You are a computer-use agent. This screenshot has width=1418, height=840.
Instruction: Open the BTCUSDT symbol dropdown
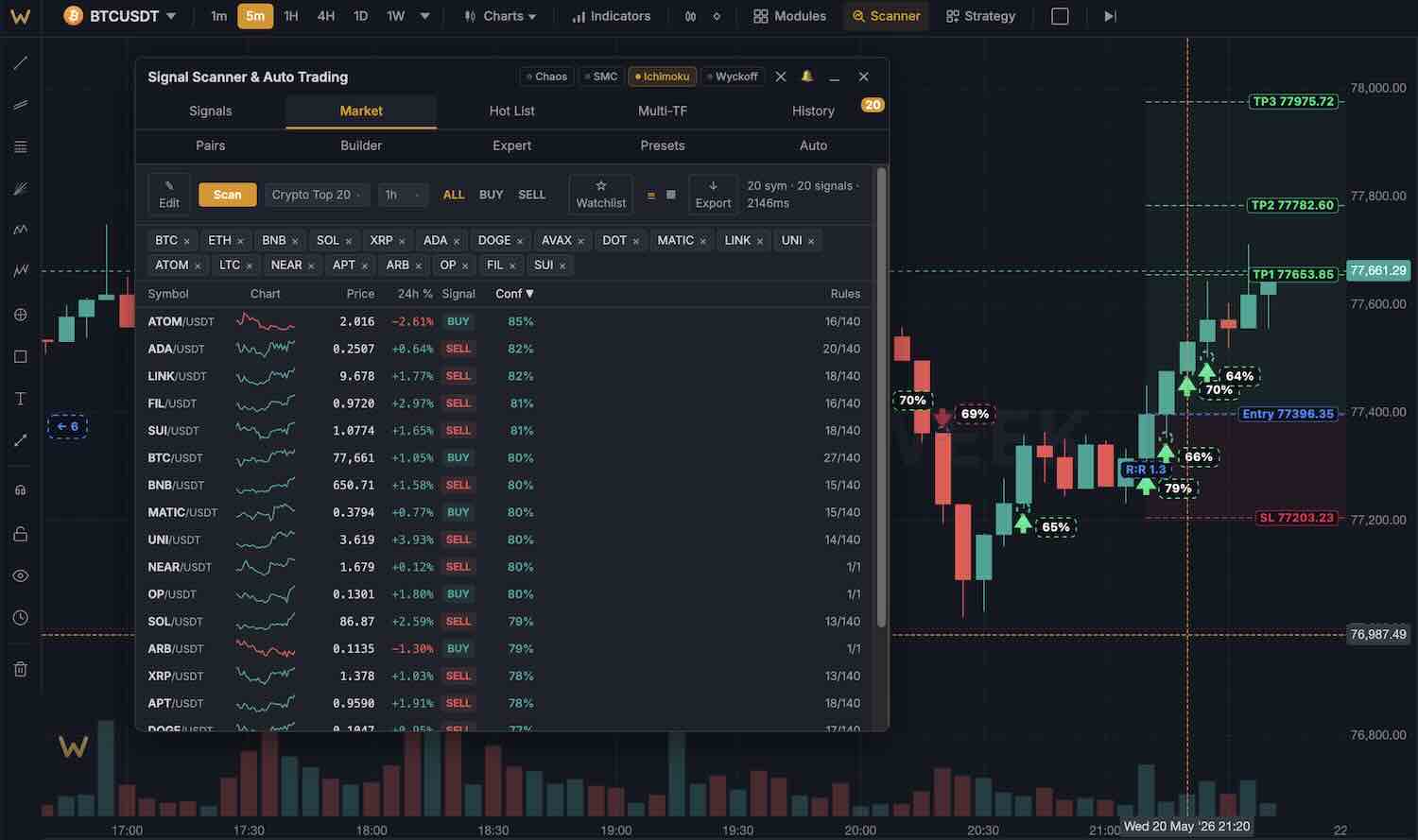[x=120, y=16]
